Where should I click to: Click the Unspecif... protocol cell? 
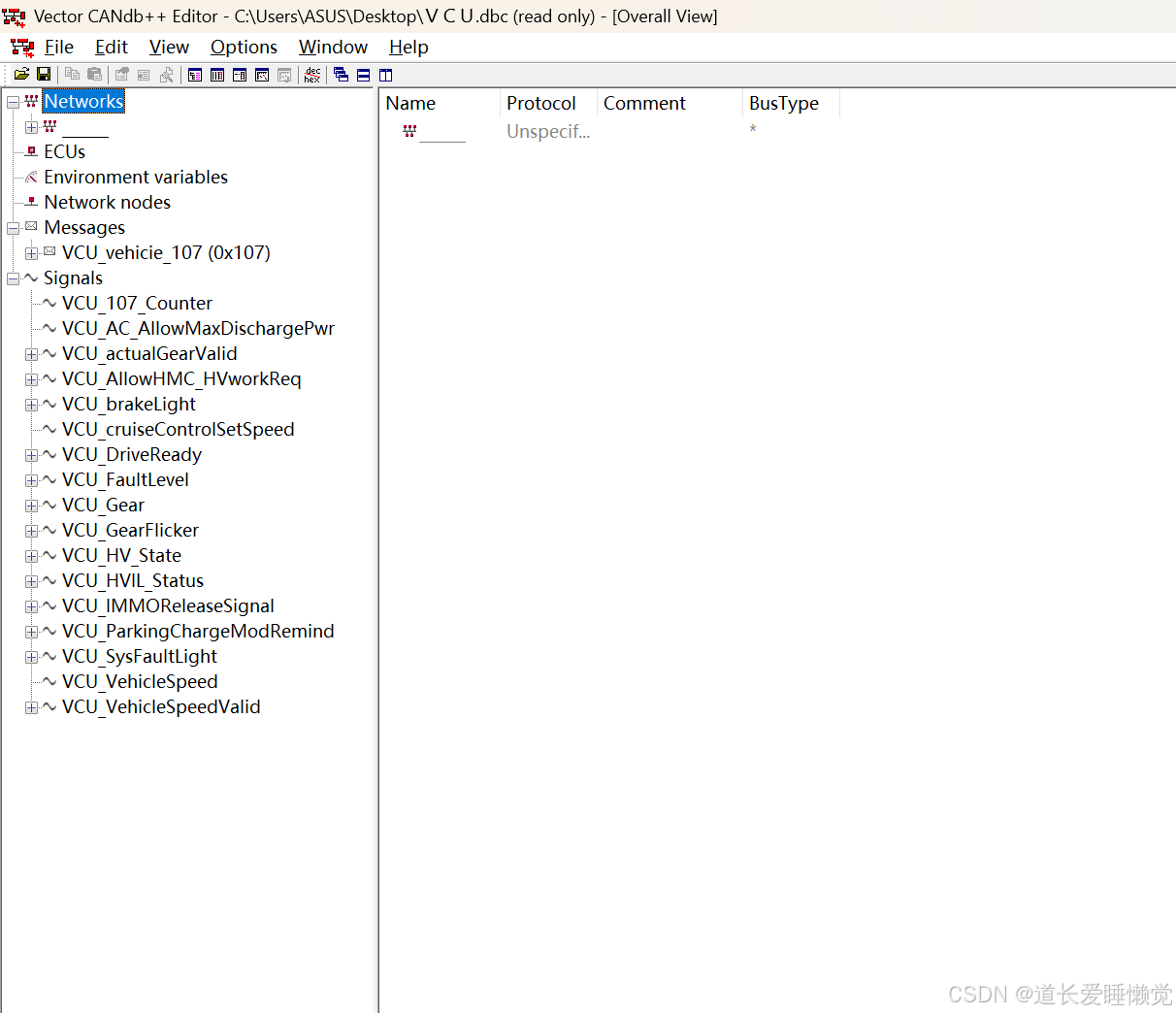click(548, 131)
